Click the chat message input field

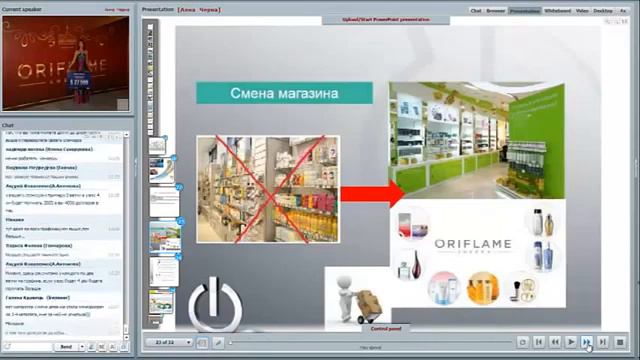point(32,347)
